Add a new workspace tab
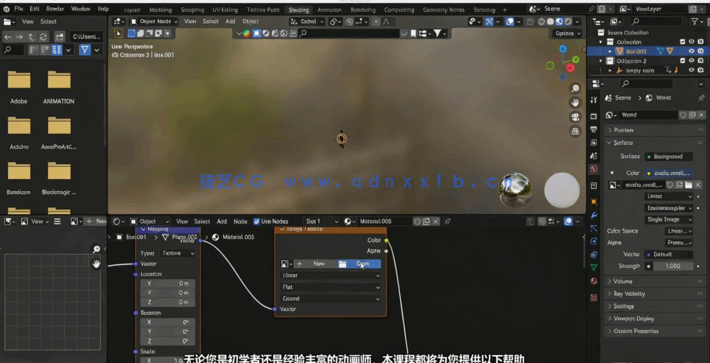 point(505,10)
